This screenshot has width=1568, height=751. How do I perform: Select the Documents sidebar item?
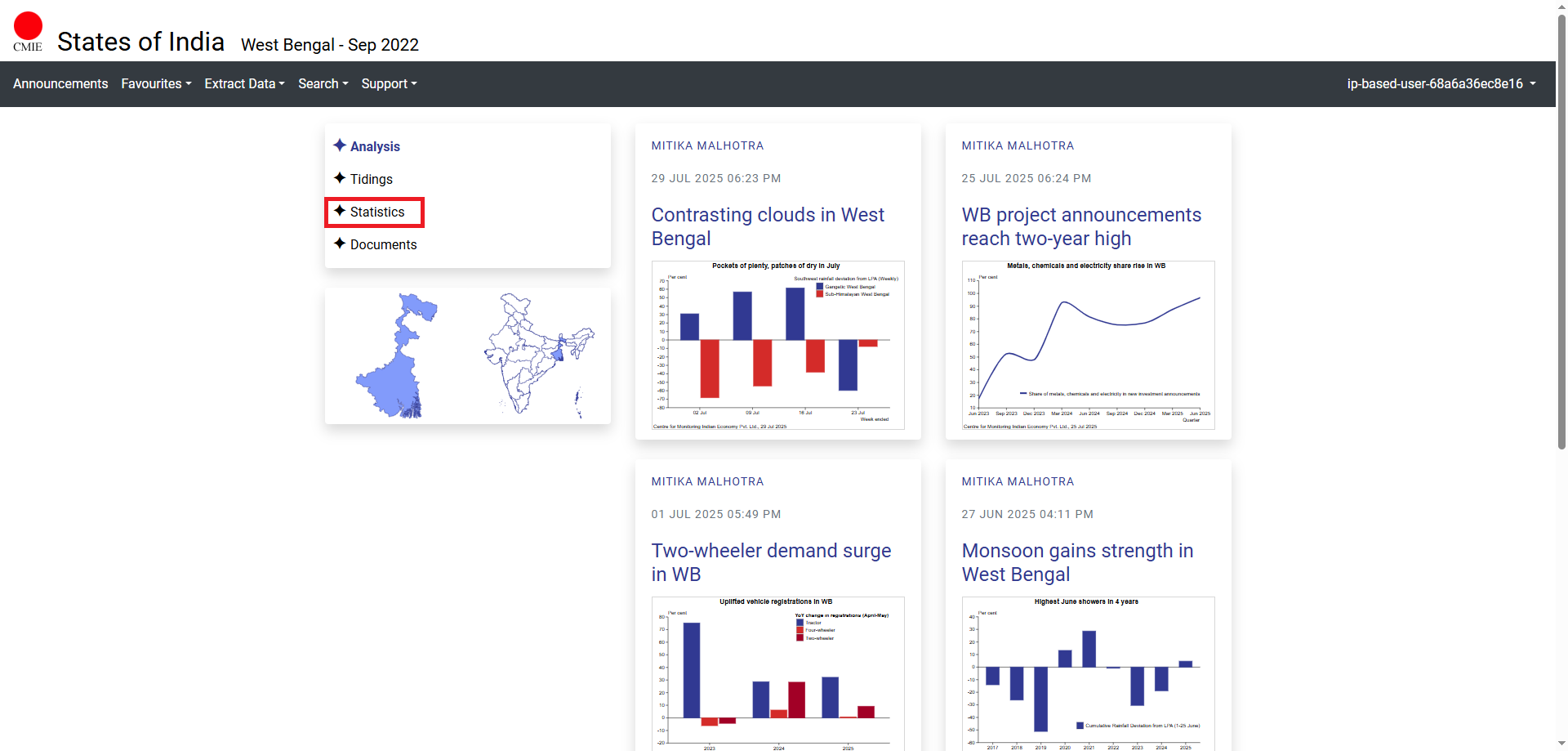[x=383, y=244]
